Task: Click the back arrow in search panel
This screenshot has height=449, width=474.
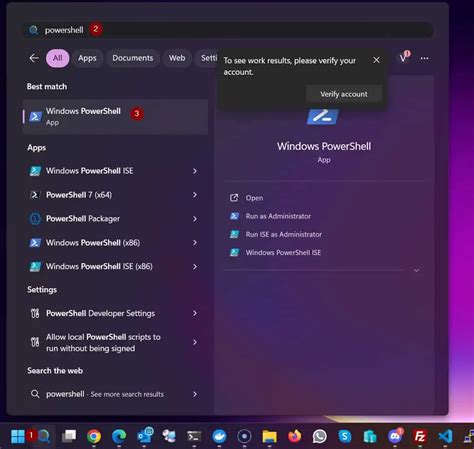Action: pyautogui.click(x=34, y=58)
